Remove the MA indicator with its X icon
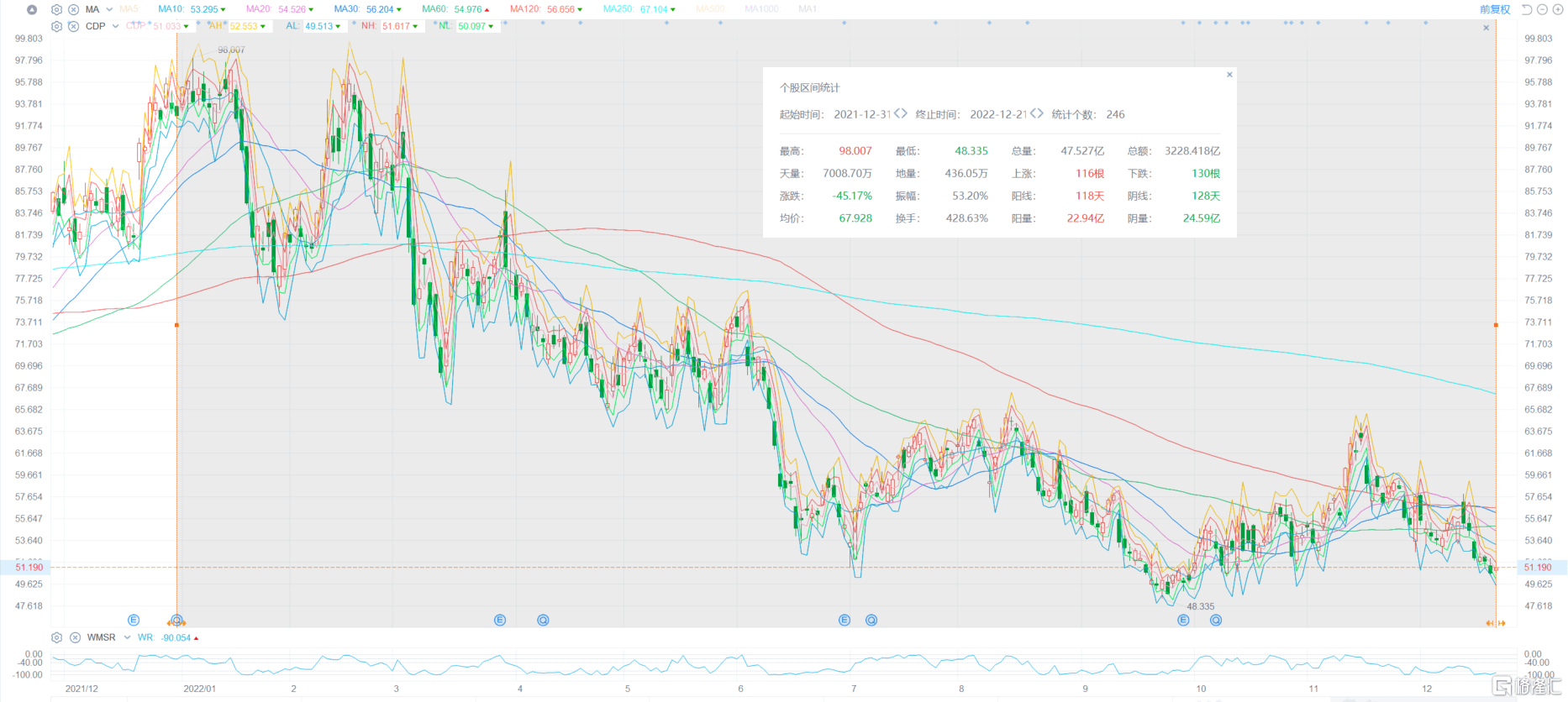Image resolution: width=1568 pixels, height=702 pixels. (x=74, y=9)
